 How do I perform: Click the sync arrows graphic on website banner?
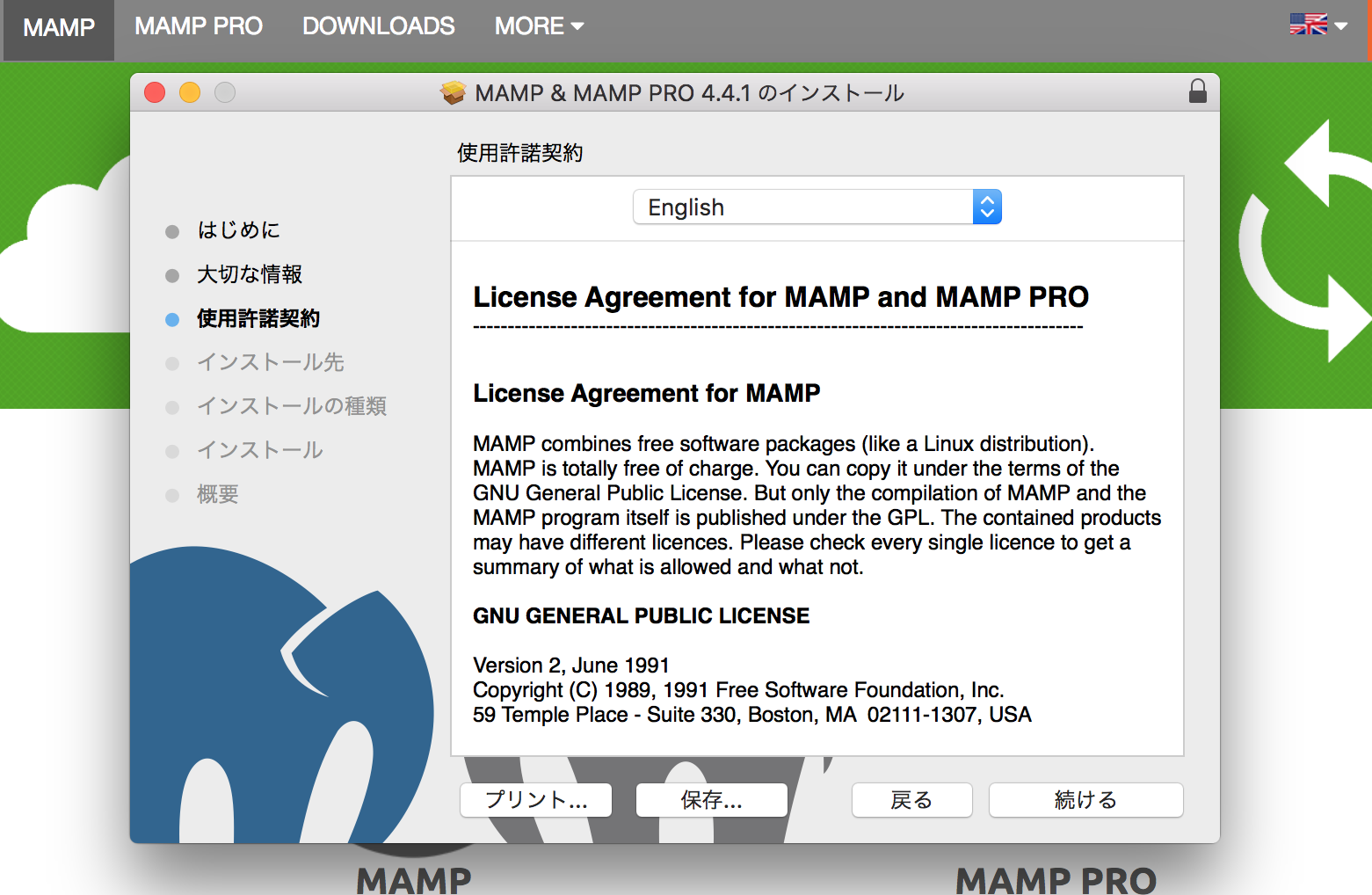[x=1305, y=242]
